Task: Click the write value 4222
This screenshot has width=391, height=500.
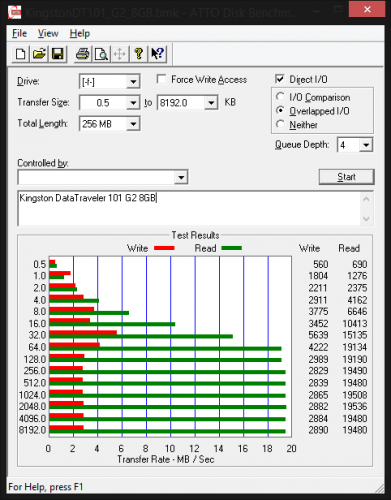Action: click(x=318, y=347)
